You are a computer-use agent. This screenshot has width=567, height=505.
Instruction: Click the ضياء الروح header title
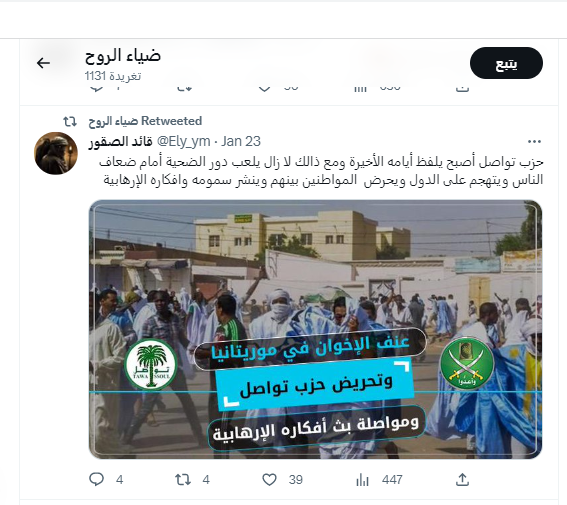(123, 56)
